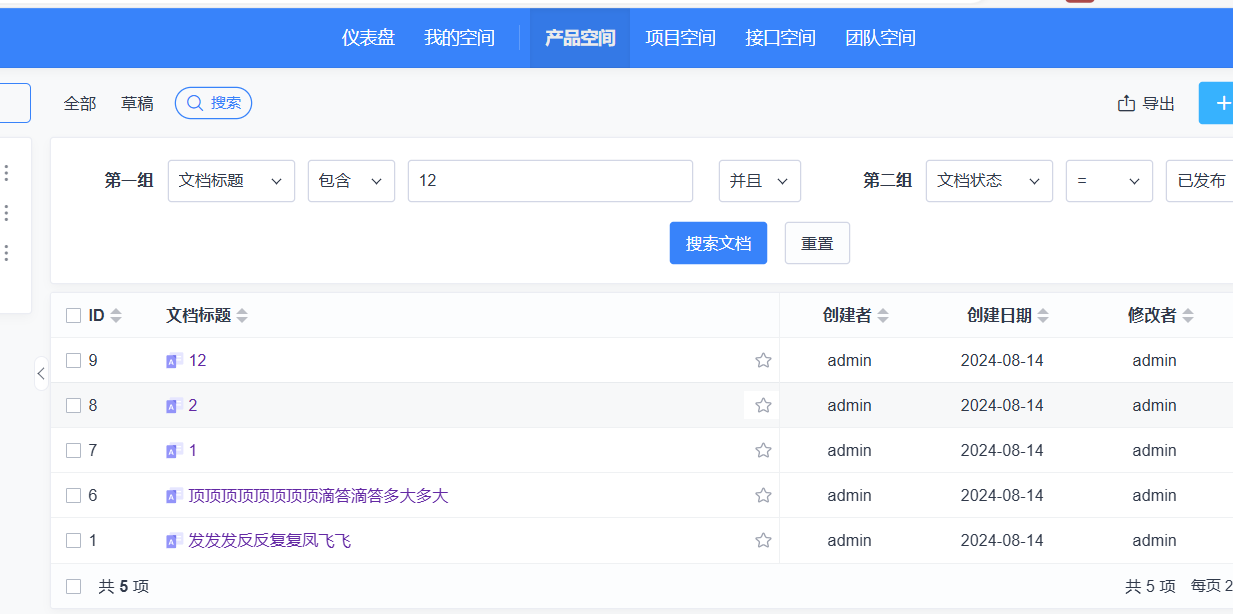Favorite the document with ID 8
The image size is (1233, 614).
[x=763, y=405]
